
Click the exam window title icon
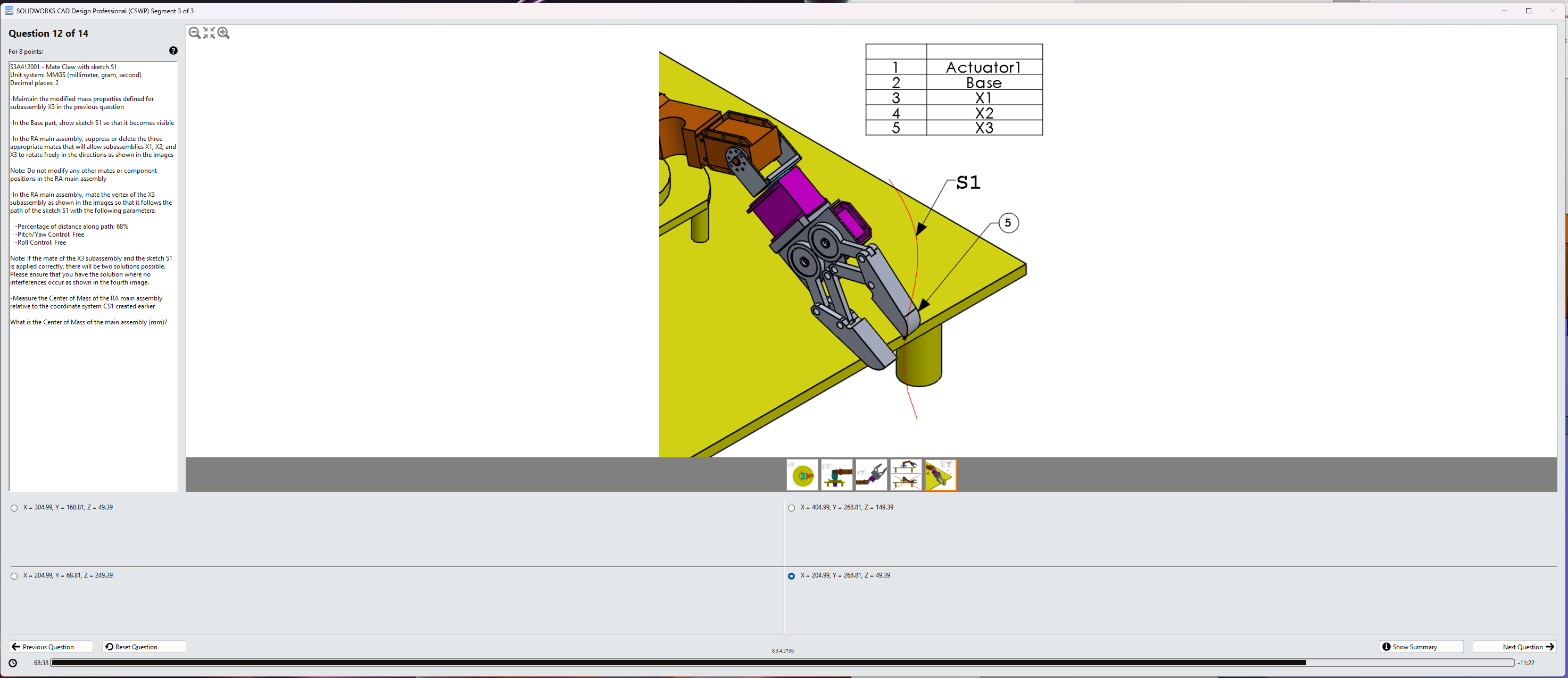point(9,11)
